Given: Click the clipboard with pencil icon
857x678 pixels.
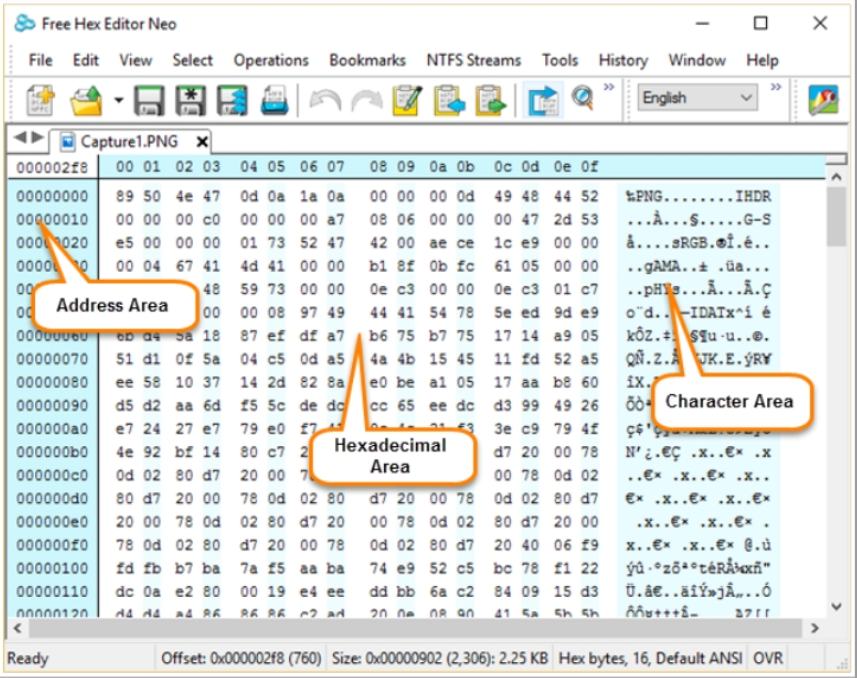Looking at the screenshot, I should point(407,100).
